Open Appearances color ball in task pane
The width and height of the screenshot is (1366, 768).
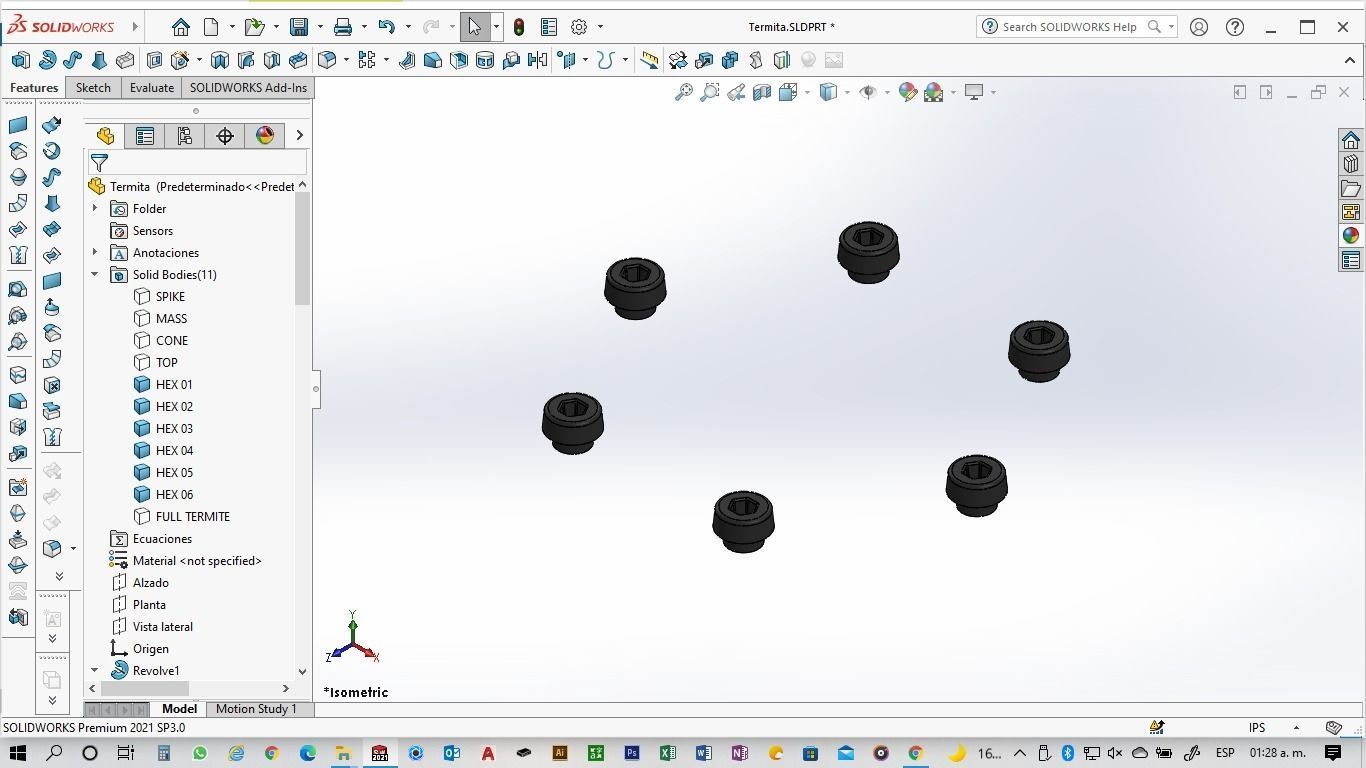[x=1351, y=236]
